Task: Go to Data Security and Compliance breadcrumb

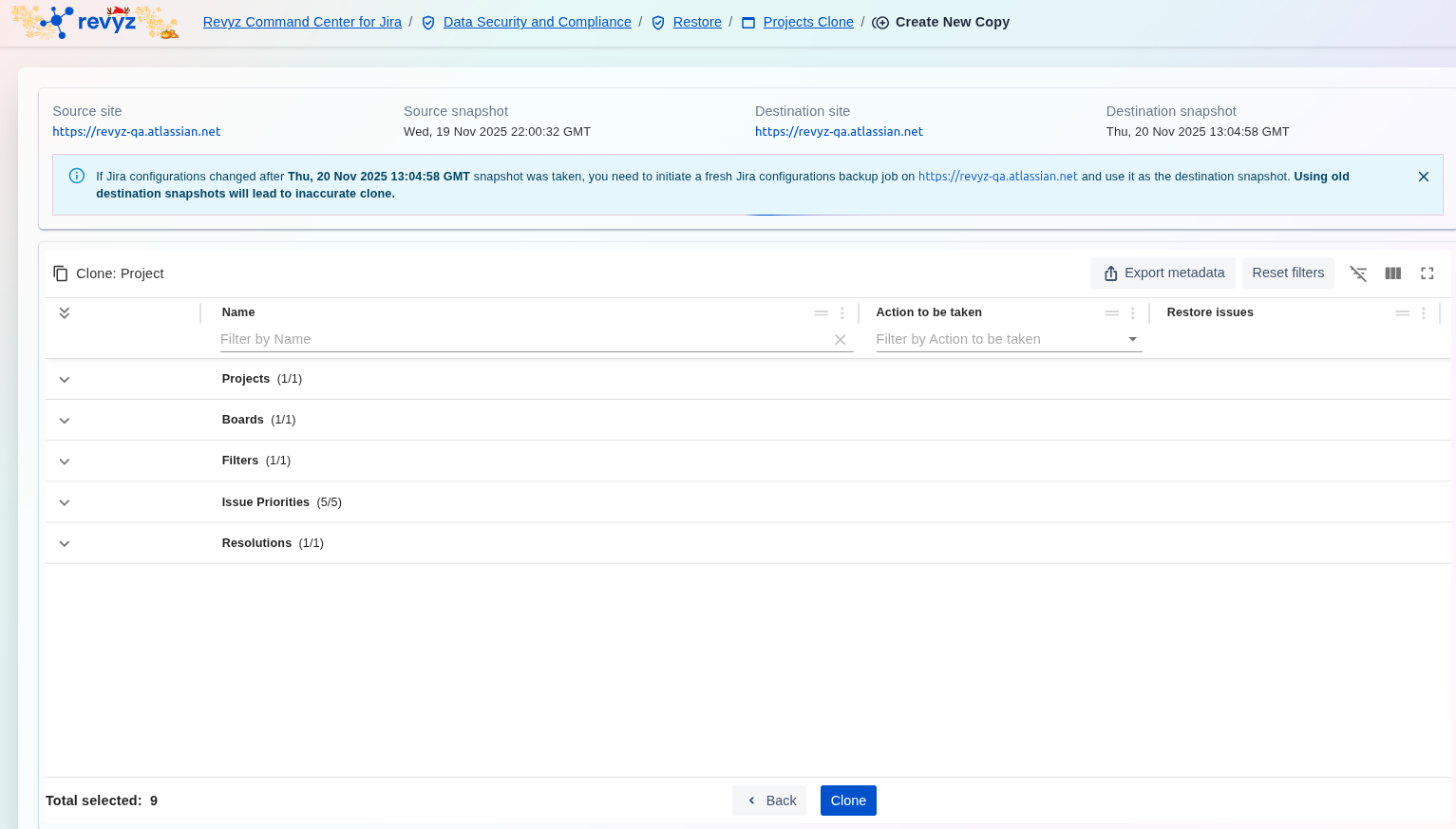Action: tap(537, 22)
